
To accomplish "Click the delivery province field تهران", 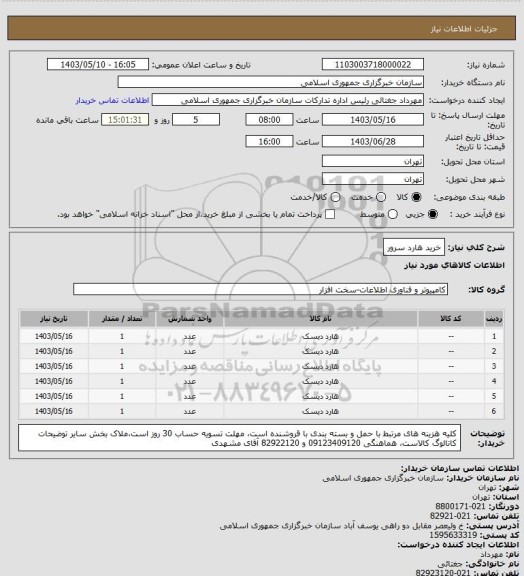I will coord(373,161).
